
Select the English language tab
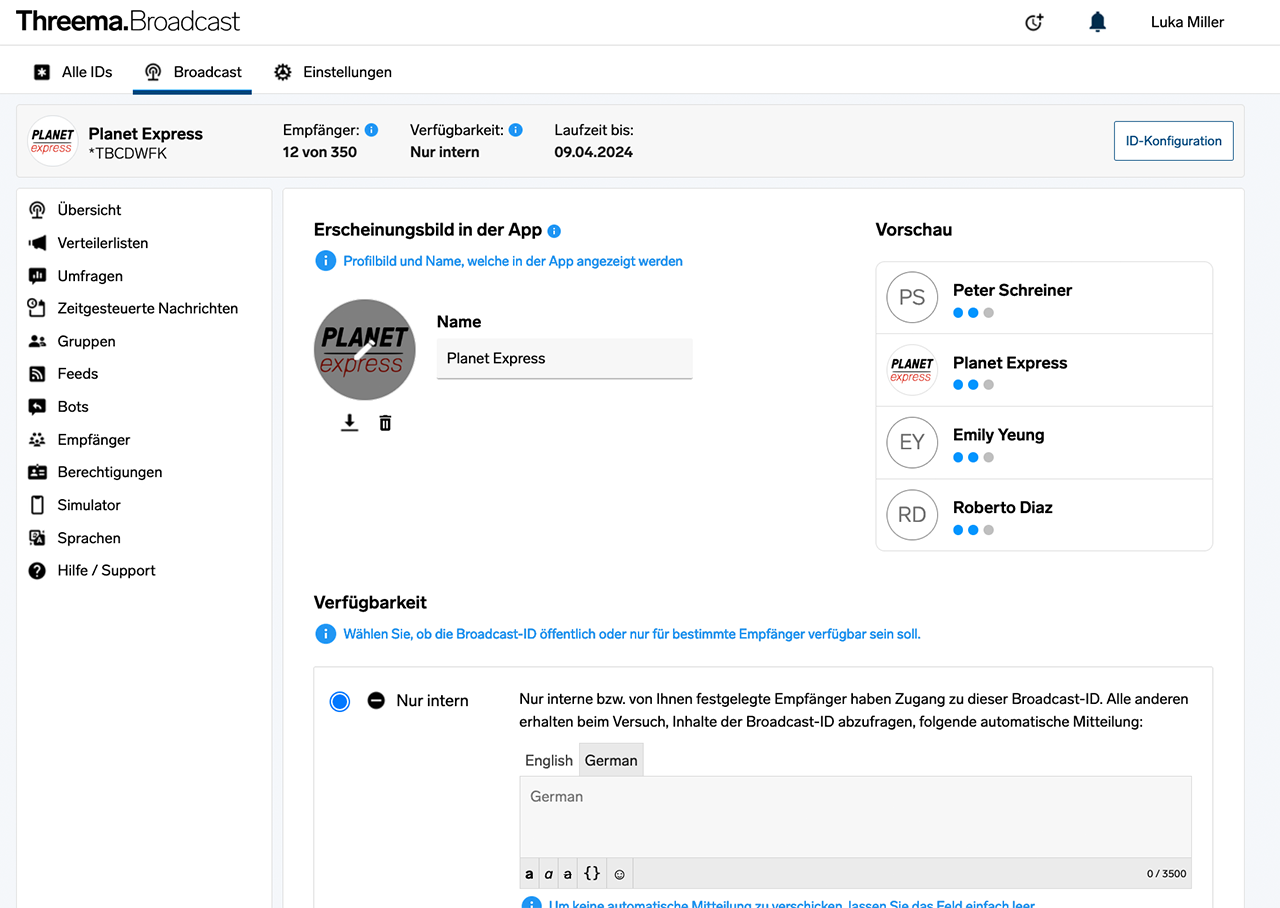[549, 760]
